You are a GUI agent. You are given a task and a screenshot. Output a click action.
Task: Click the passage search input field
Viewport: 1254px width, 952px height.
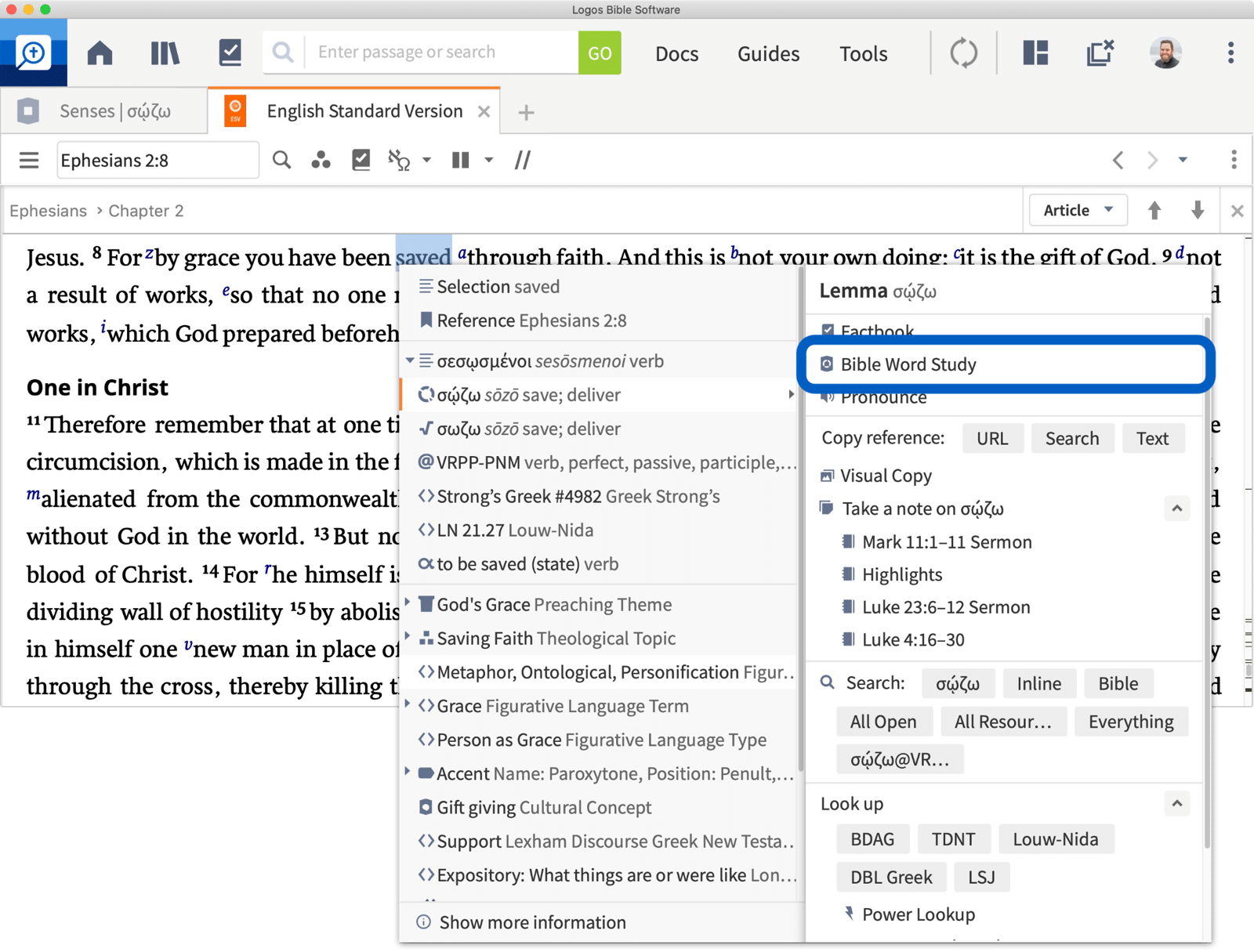pos(442,52)
